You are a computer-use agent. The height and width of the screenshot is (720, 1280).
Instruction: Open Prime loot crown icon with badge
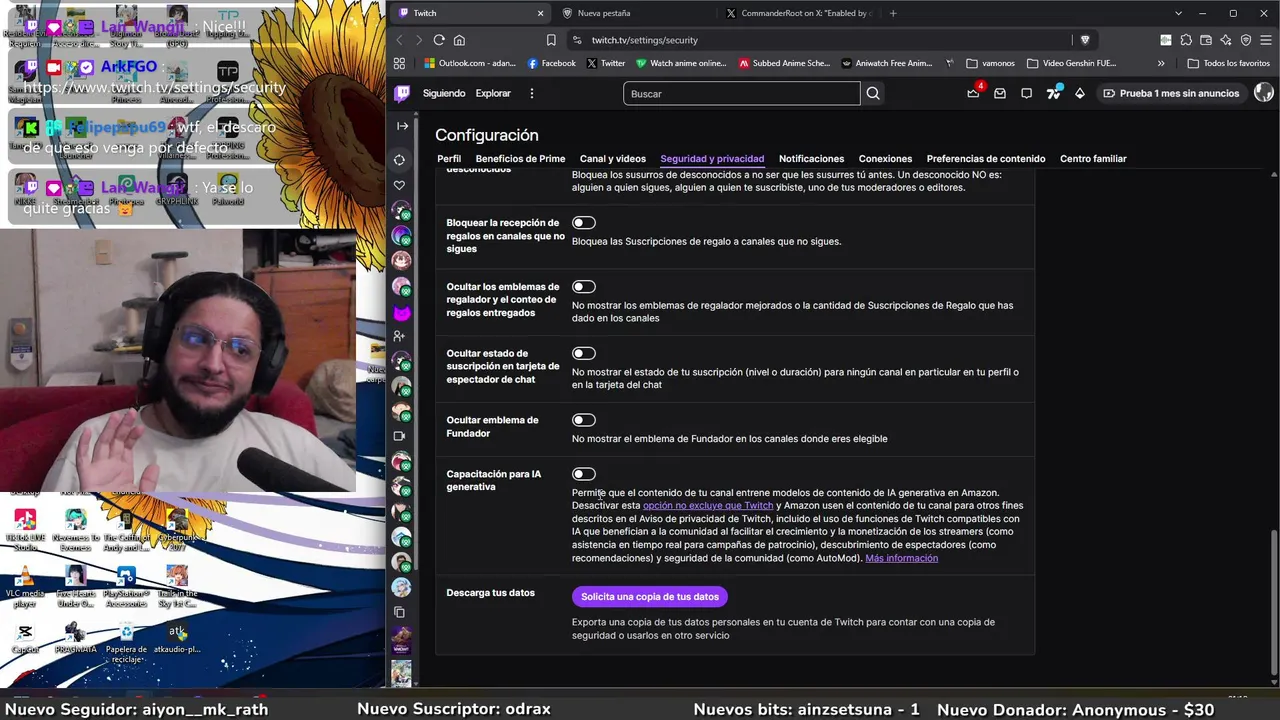coord(973,93)
